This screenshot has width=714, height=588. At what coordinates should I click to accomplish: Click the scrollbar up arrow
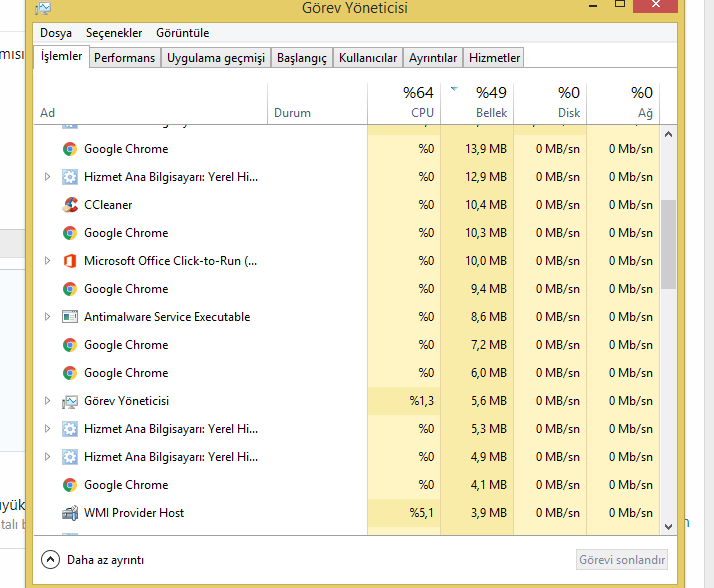(x=668, y=134)
